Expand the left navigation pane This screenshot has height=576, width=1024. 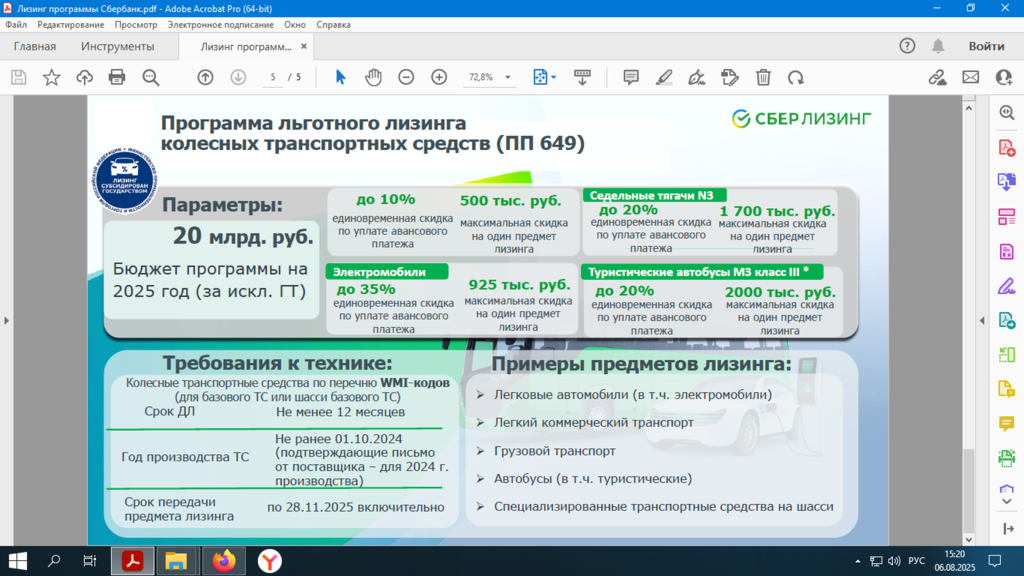point(7,321)
